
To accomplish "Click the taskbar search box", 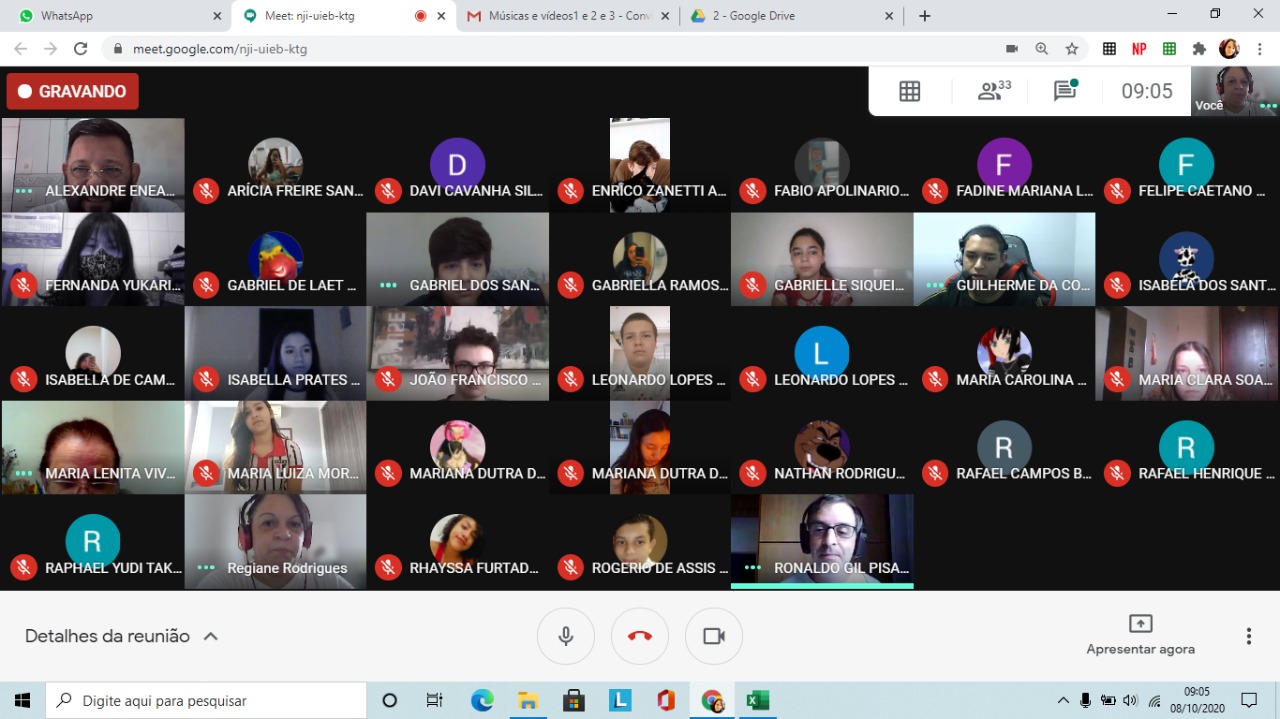I will 206,700.
